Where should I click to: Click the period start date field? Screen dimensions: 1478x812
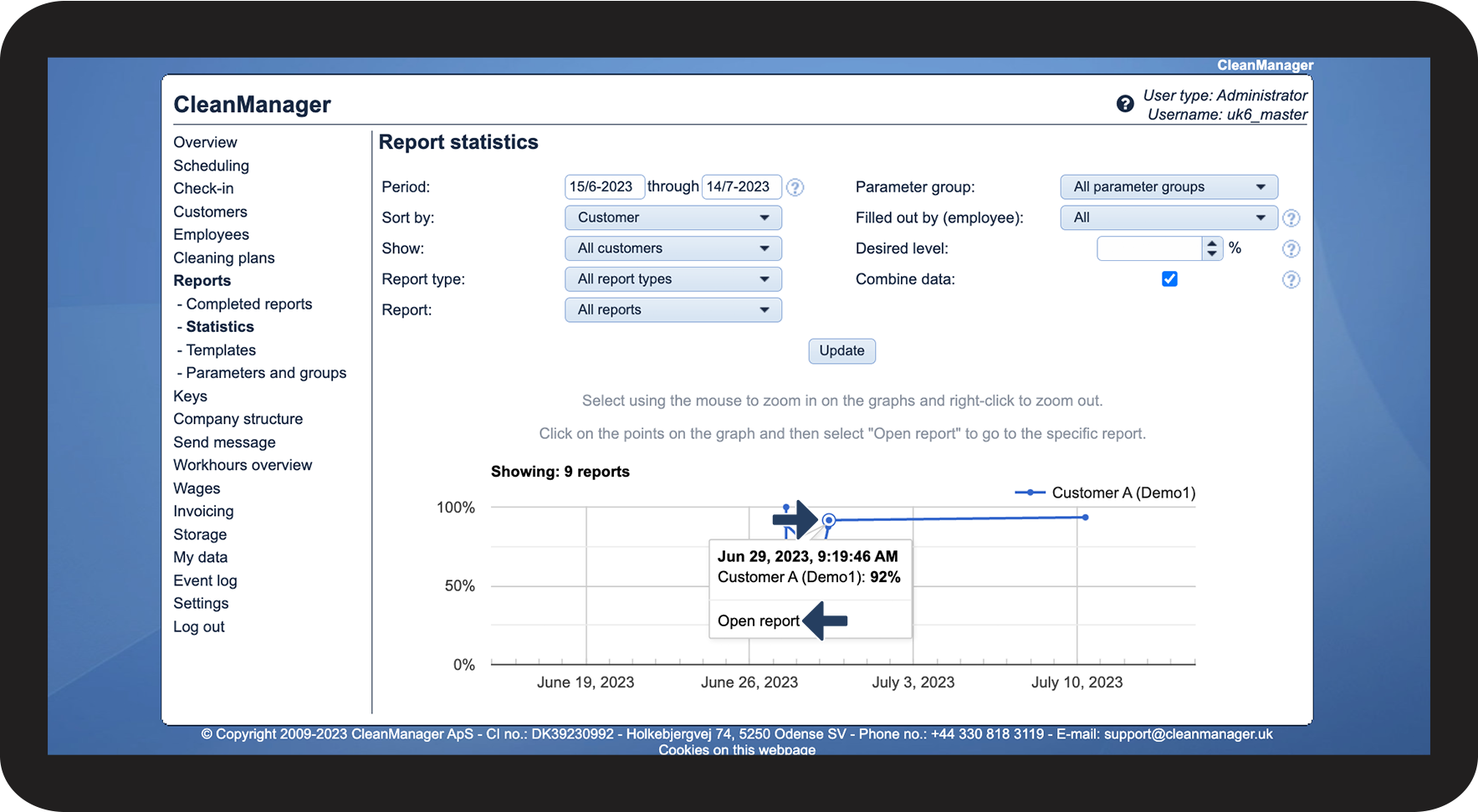coord(603,186)
